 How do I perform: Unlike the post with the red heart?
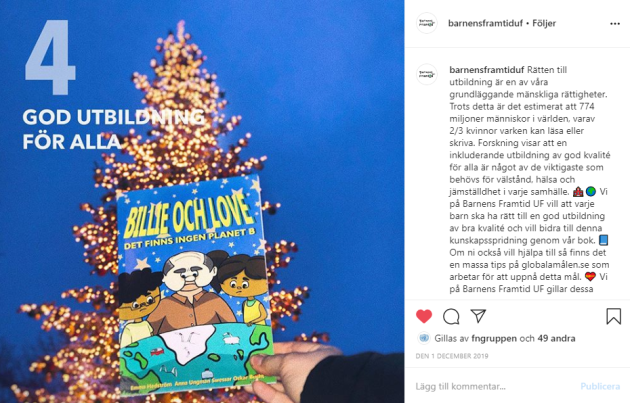[424, 316]
